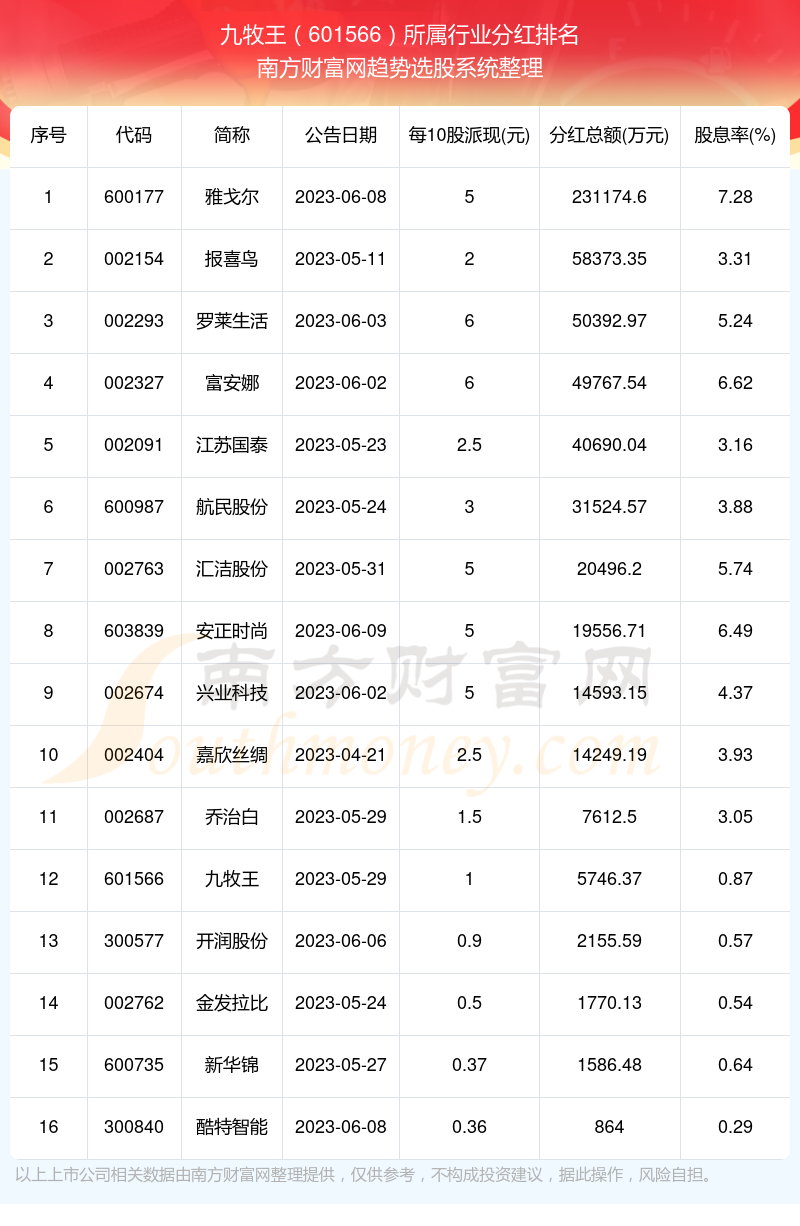Click 九牧王 in row 12
This screenshot has height=1226, width=800.
pyautogui.click(x=232, y=879)
